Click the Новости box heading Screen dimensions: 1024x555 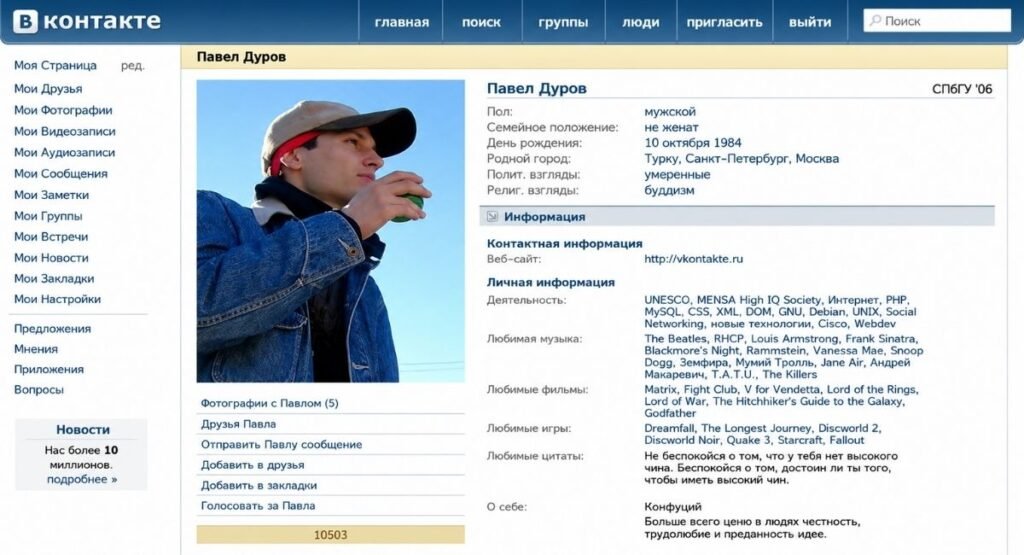click(x=82, y=430)
